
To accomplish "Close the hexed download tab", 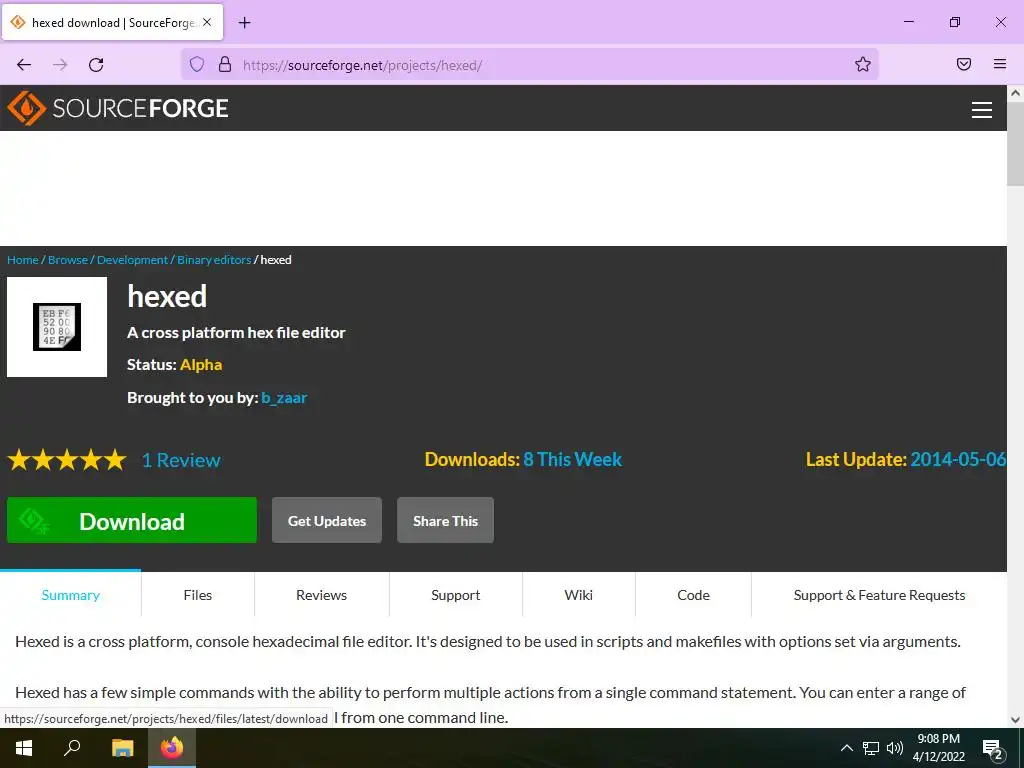I will pyautogui.click(x=207, y=22).
